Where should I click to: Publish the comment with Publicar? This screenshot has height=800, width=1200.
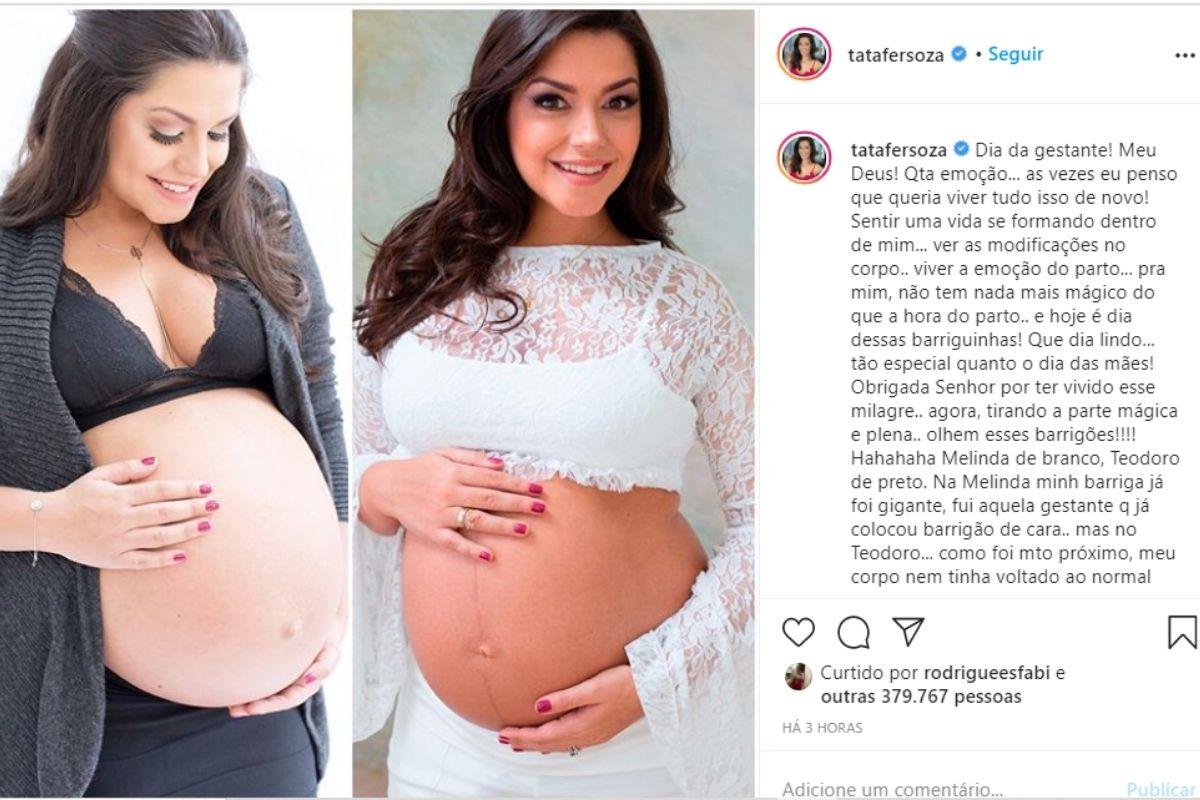[x=1161, y=789]
